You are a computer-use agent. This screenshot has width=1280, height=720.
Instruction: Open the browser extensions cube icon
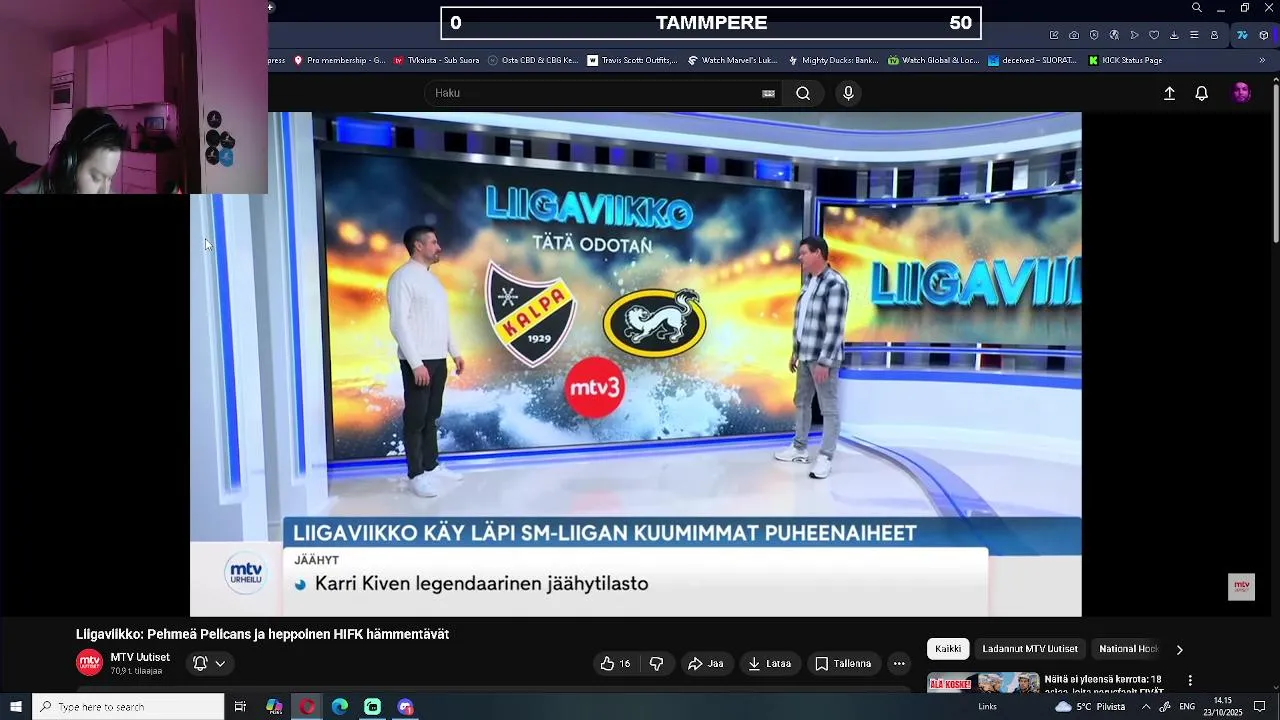coord(1264,35)
